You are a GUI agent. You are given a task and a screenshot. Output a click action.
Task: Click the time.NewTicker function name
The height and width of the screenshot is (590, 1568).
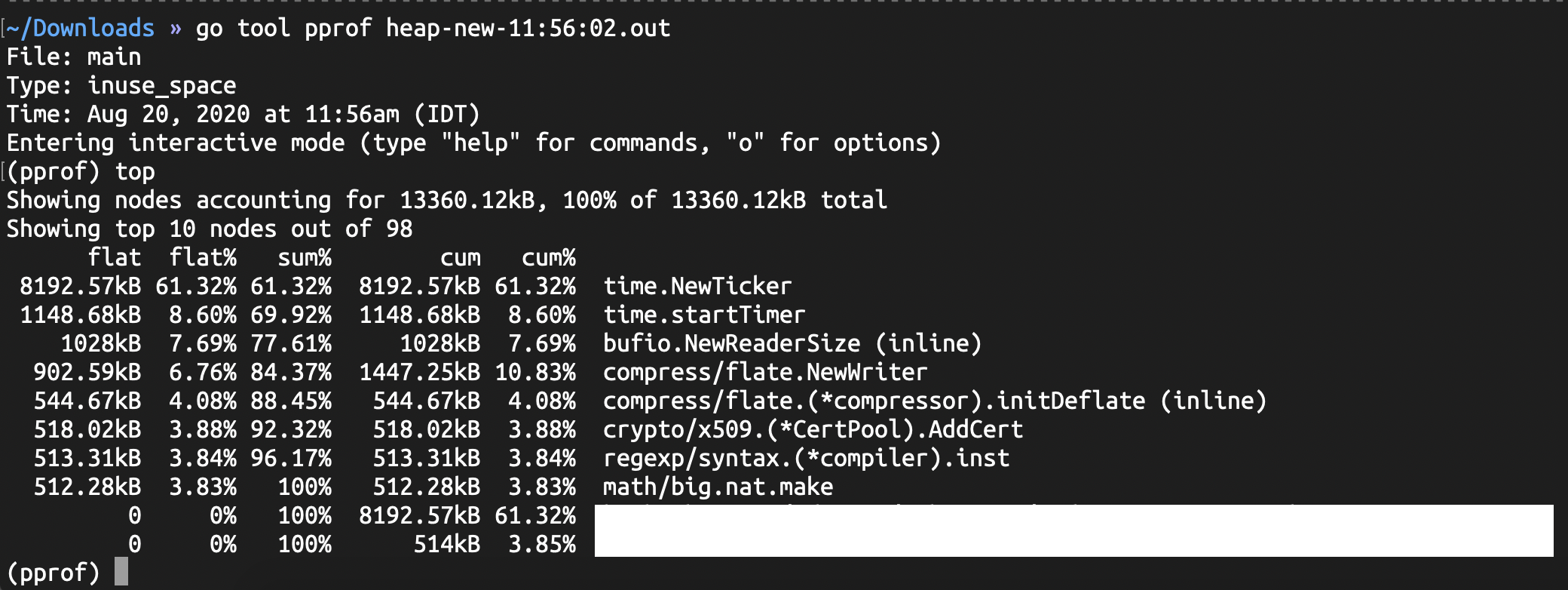pyautogui.click(x=697, y=287)
